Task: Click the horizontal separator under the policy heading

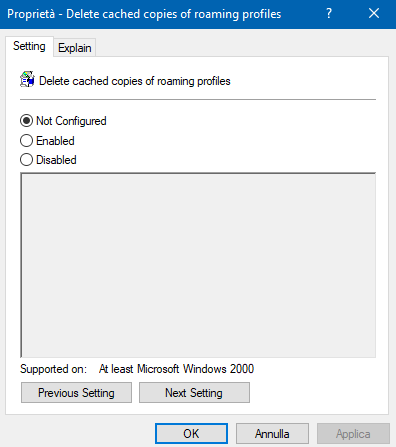Action: pos(198,99)
